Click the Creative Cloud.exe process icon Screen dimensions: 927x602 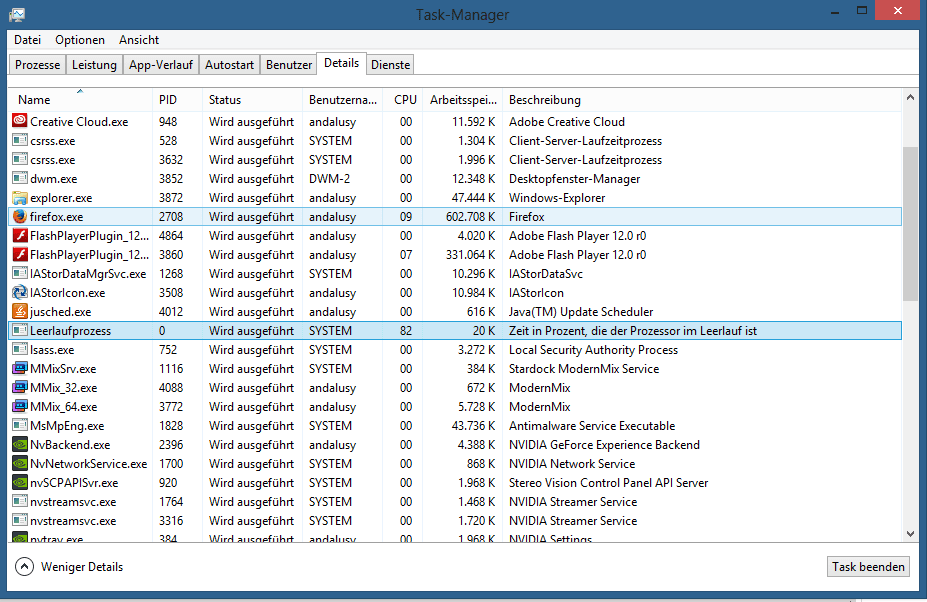click(x=20, y=121)
